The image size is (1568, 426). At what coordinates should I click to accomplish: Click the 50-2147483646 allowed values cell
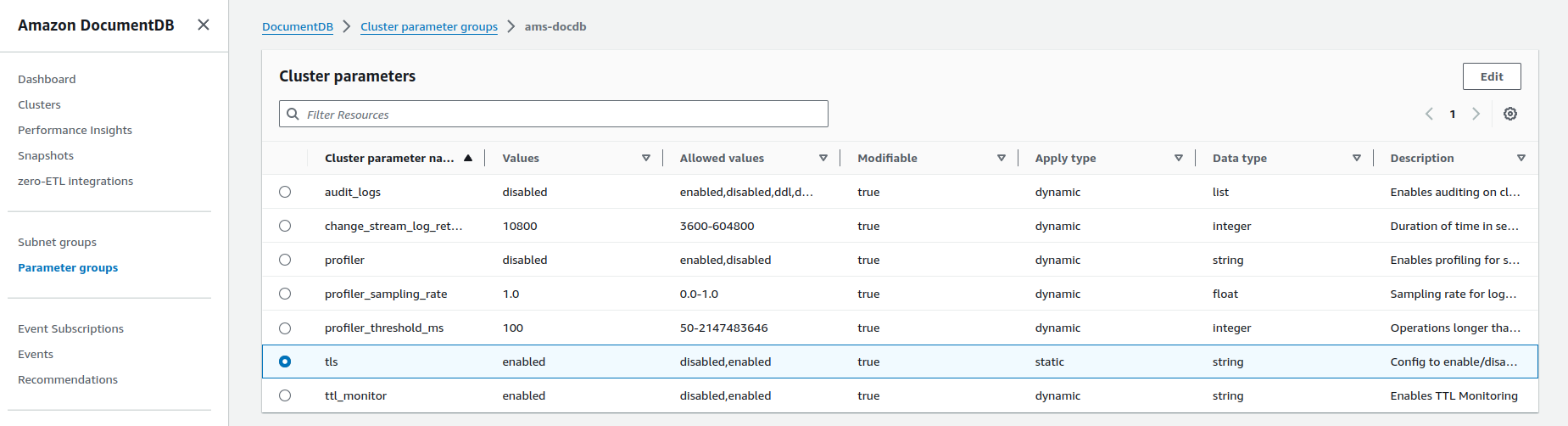click(x=723, y=328)
